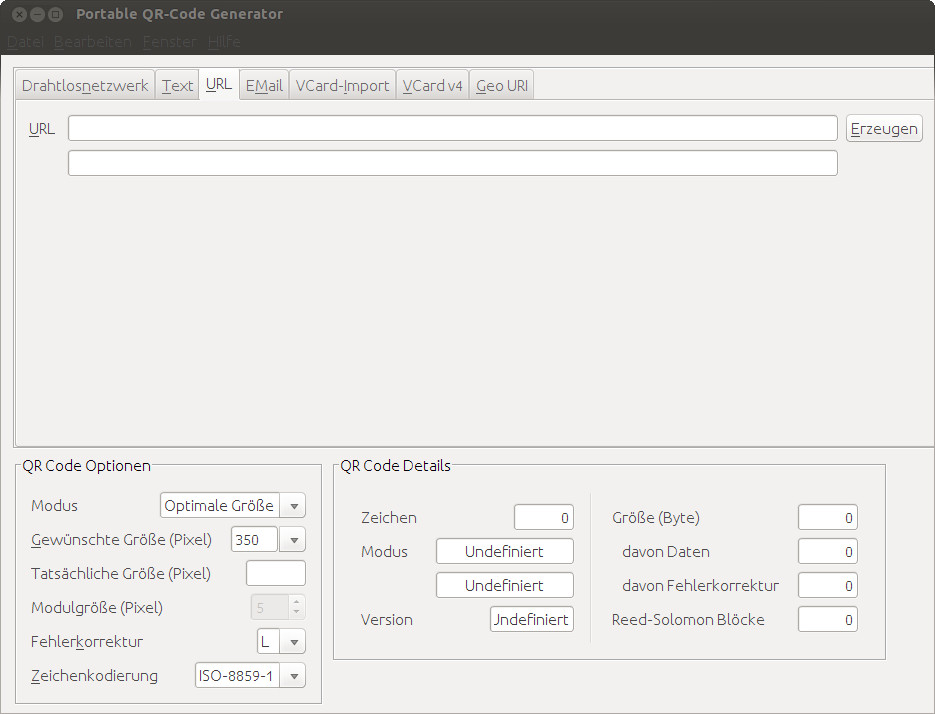This screenshot has width=935, height=714.
Task: Focus the second field below URL
Action: [452, 163]
